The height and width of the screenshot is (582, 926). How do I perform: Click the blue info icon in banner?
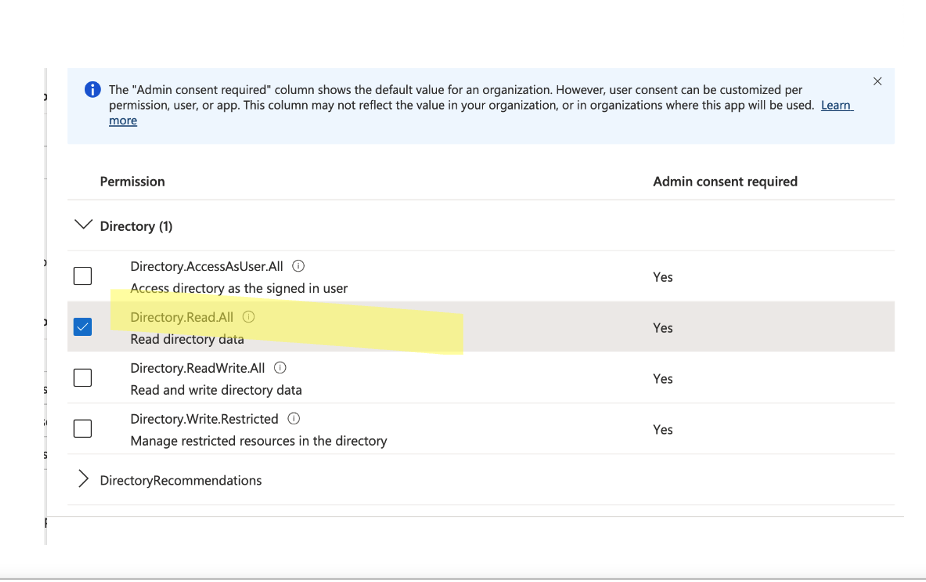tap(93, 90)
